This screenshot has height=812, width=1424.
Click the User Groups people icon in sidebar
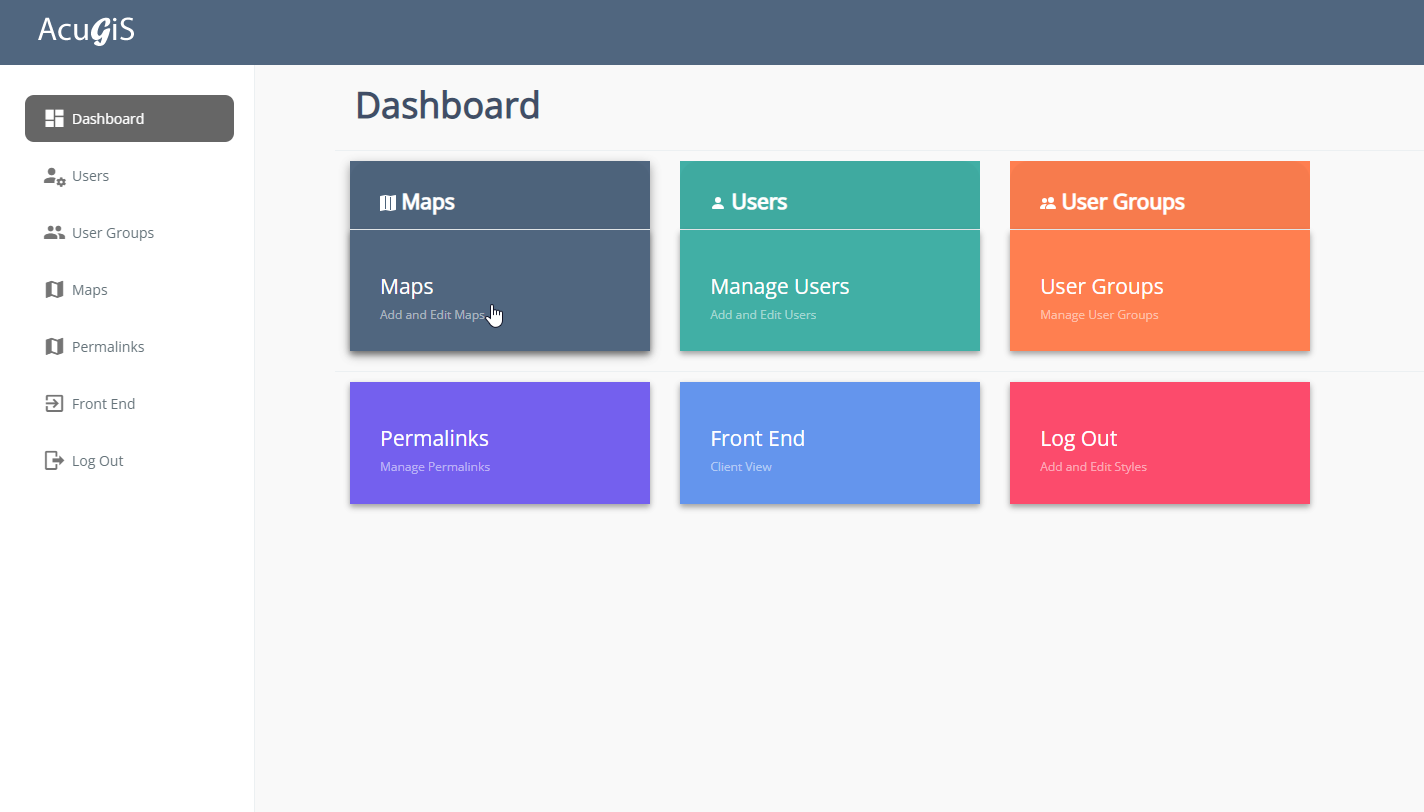54,233
